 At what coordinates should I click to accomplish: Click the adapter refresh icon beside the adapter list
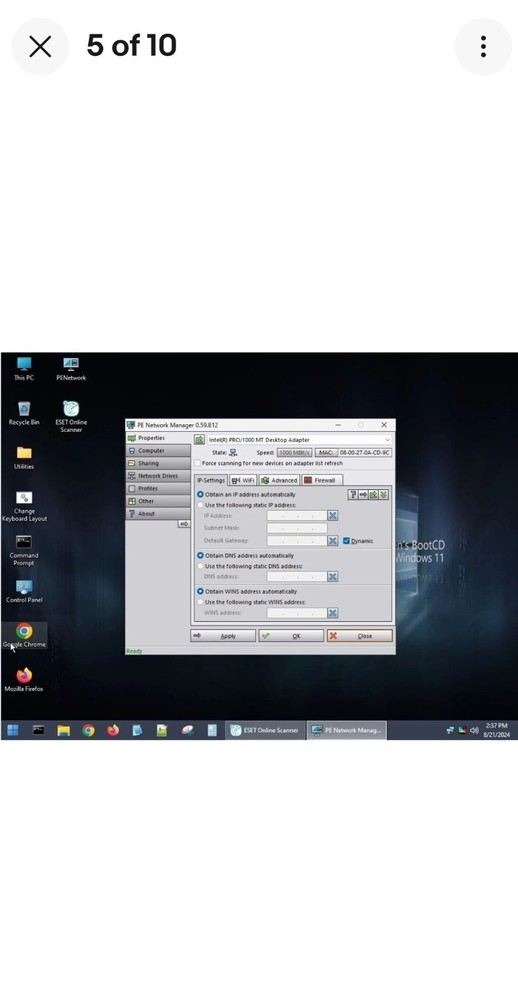[x=199, y=439]
